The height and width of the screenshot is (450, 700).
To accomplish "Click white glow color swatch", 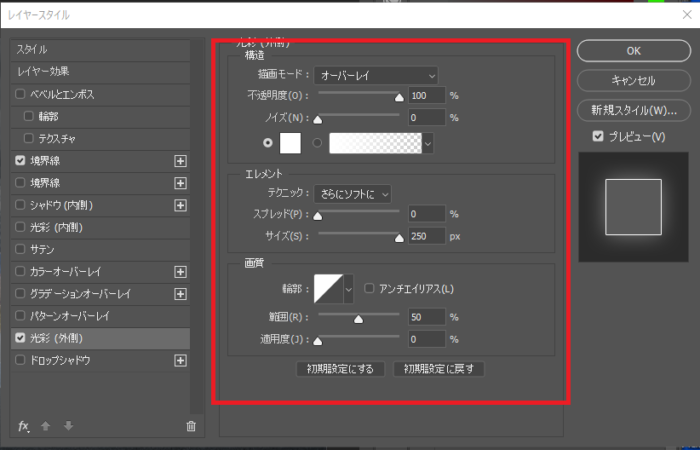I will 290,143.
